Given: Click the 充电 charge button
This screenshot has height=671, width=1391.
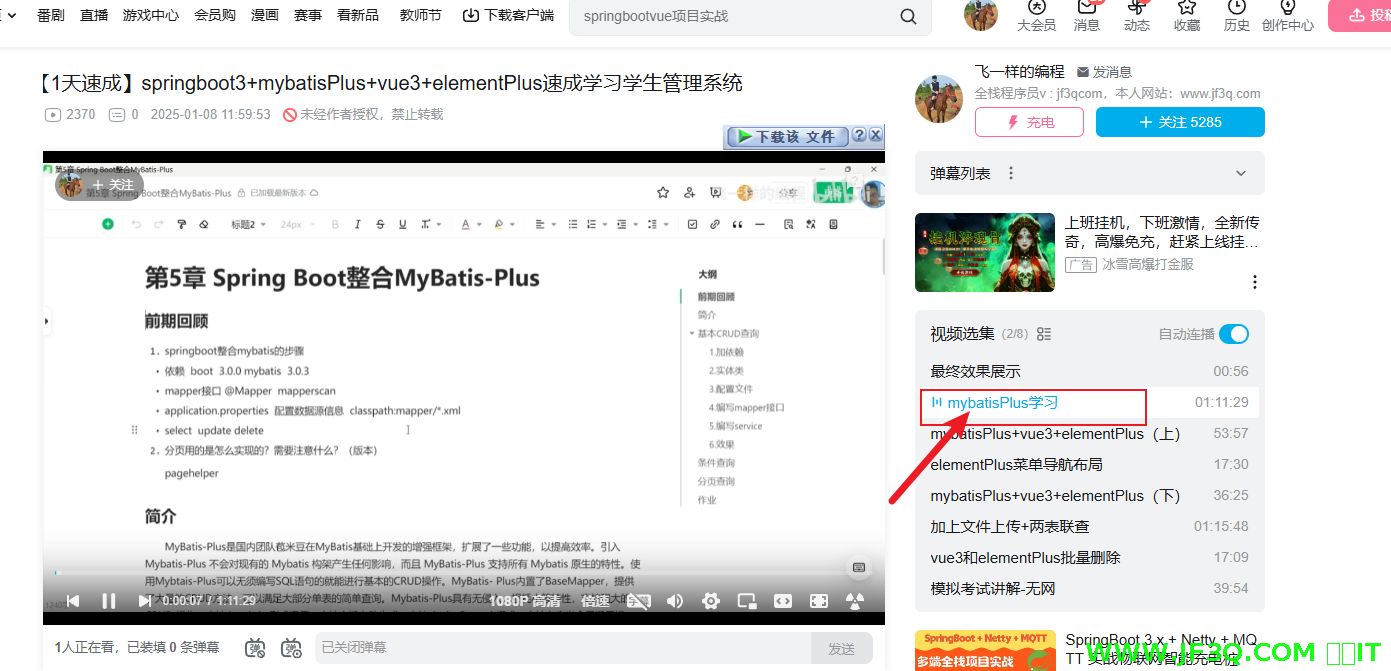Looking at the screenshot, I should [1029, 122].
